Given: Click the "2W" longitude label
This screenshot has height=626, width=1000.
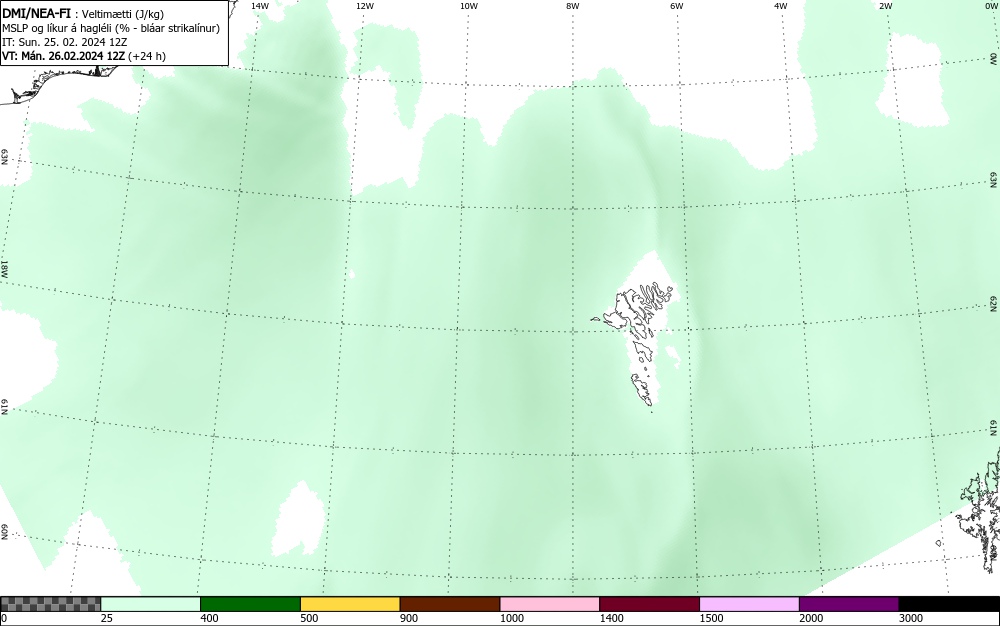Looking at the screenshot, I should (885, 6).
